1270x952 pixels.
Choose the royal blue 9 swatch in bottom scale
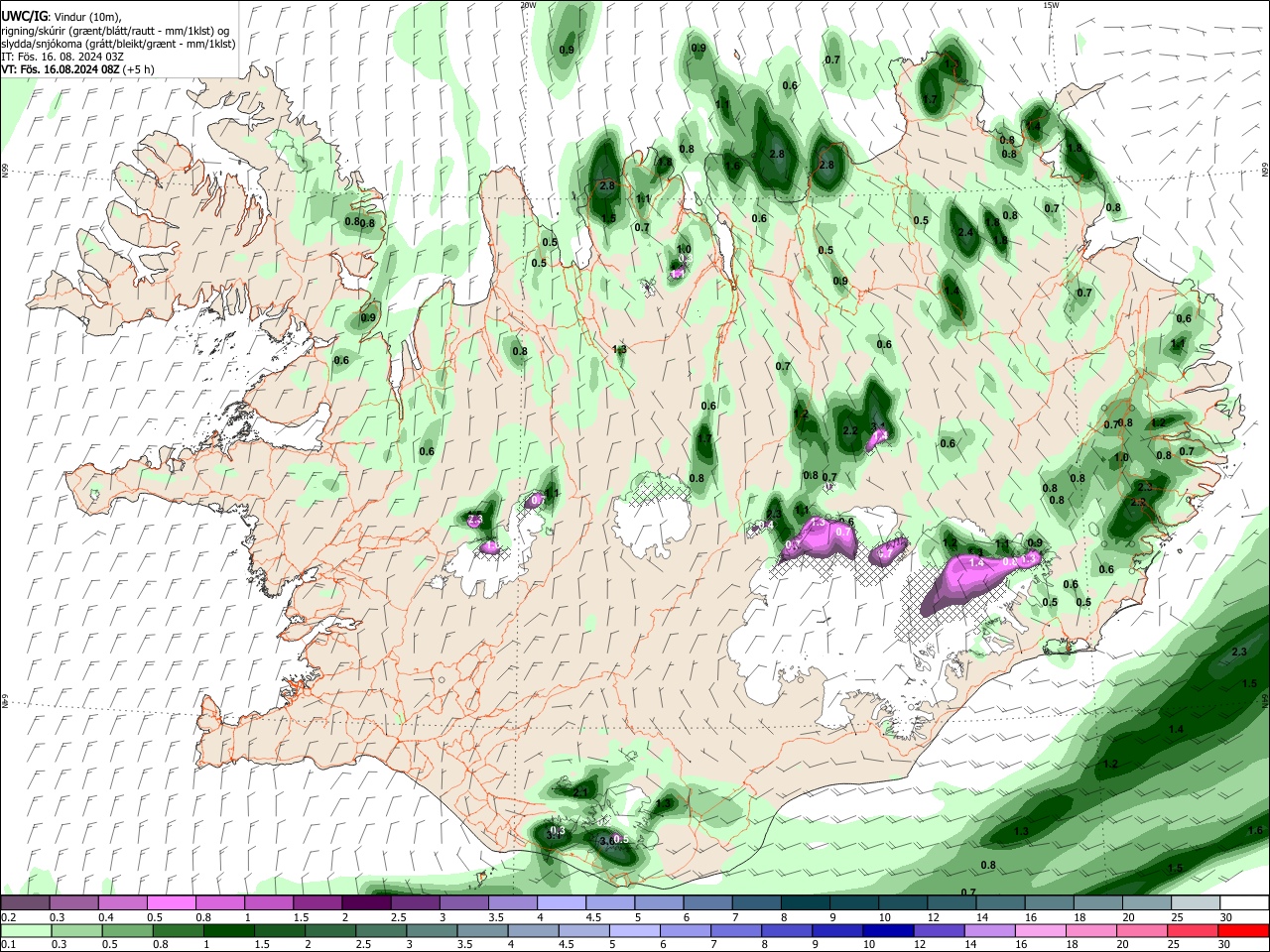click(837, 930)
